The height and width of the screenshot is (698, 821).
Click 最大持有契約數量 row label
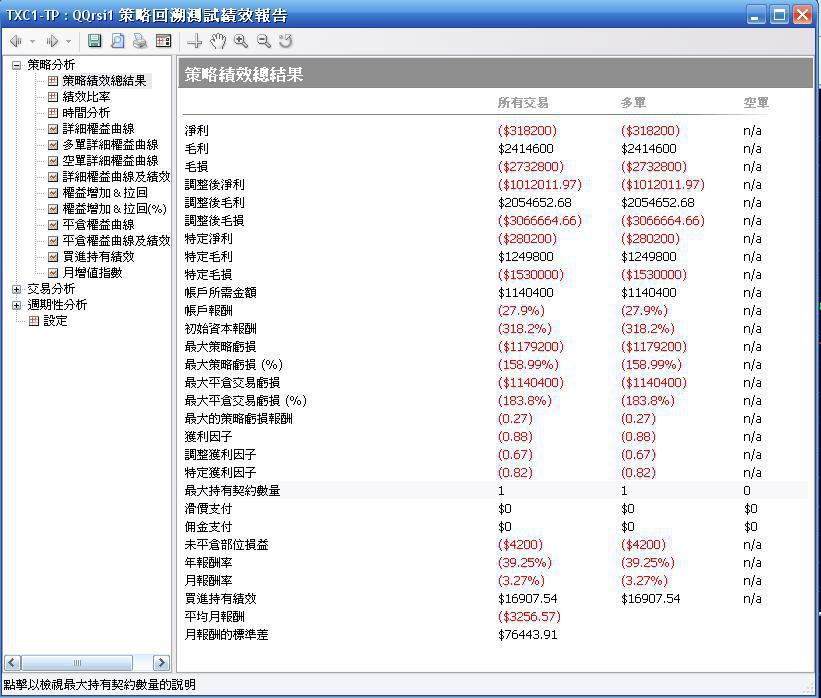tap(232, 491)
